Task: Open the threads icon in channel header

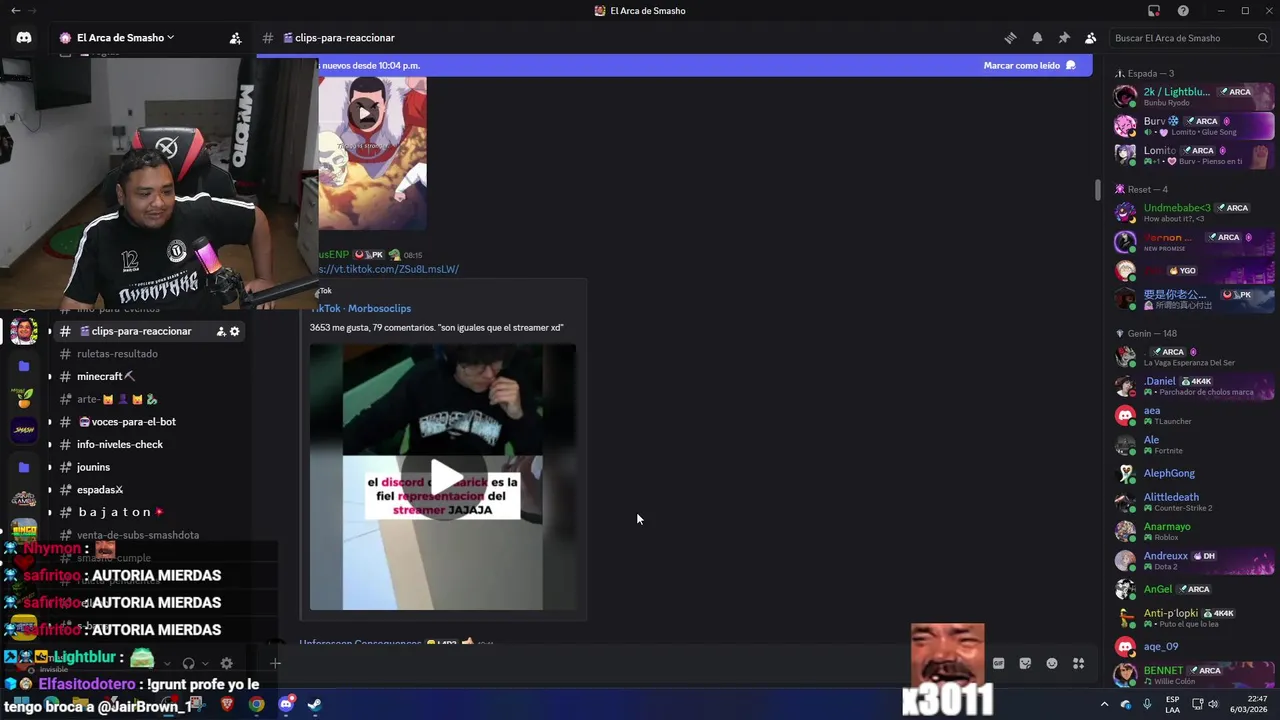Action: [1010, 38]
